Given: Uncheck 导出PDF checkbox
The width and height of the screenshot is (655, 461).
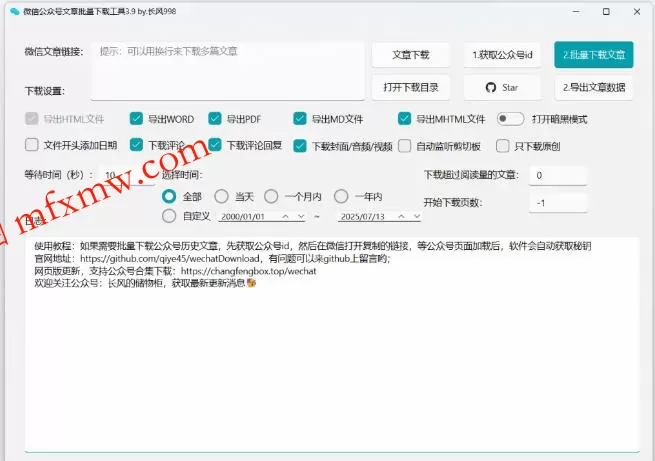Looking at the screenshot, I should (x=215, y=119).
